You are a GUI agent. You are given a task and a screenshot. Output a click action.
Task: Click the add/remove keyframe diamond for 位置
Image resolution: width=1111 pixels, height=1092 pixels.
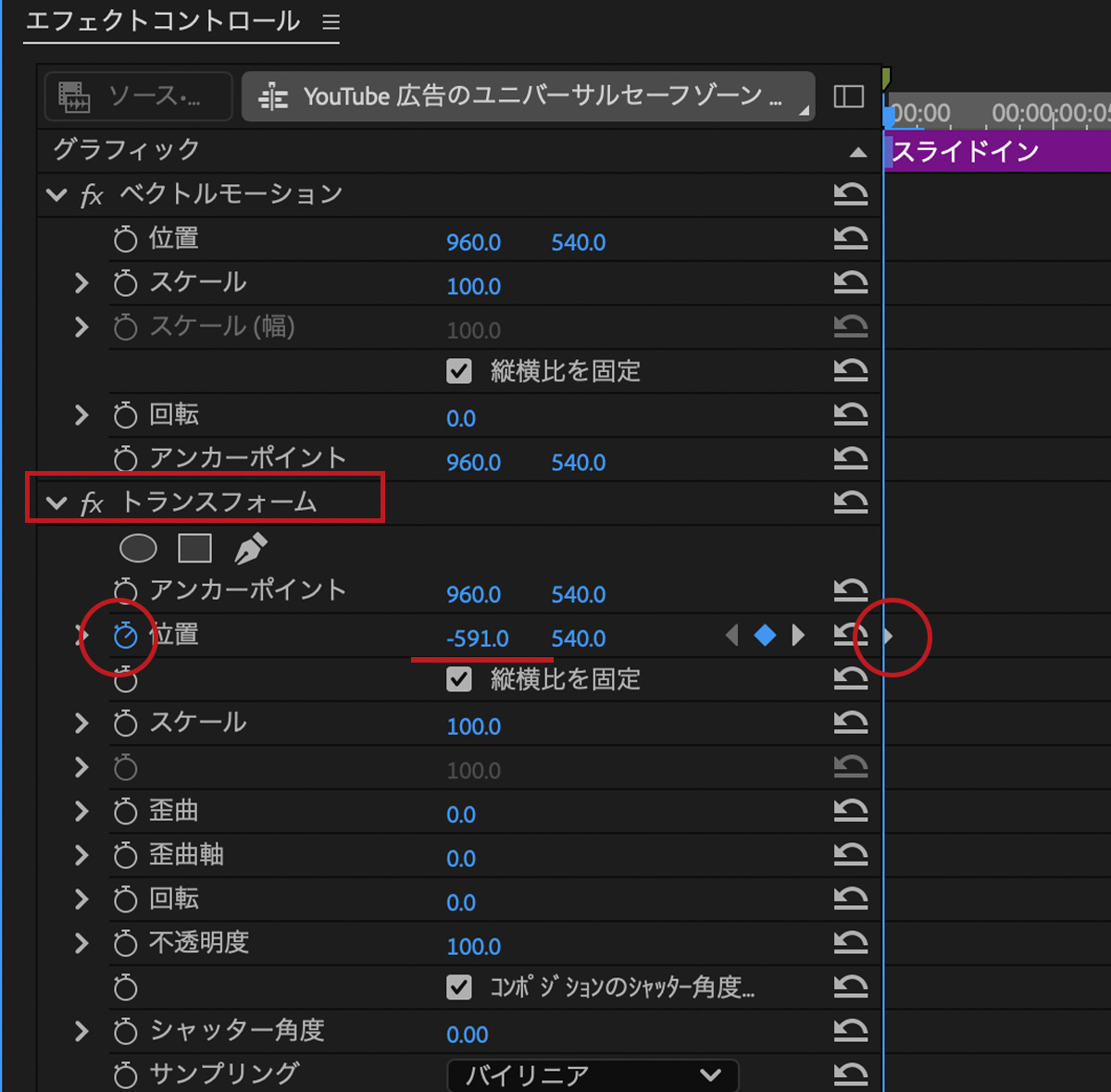[765, 636]
